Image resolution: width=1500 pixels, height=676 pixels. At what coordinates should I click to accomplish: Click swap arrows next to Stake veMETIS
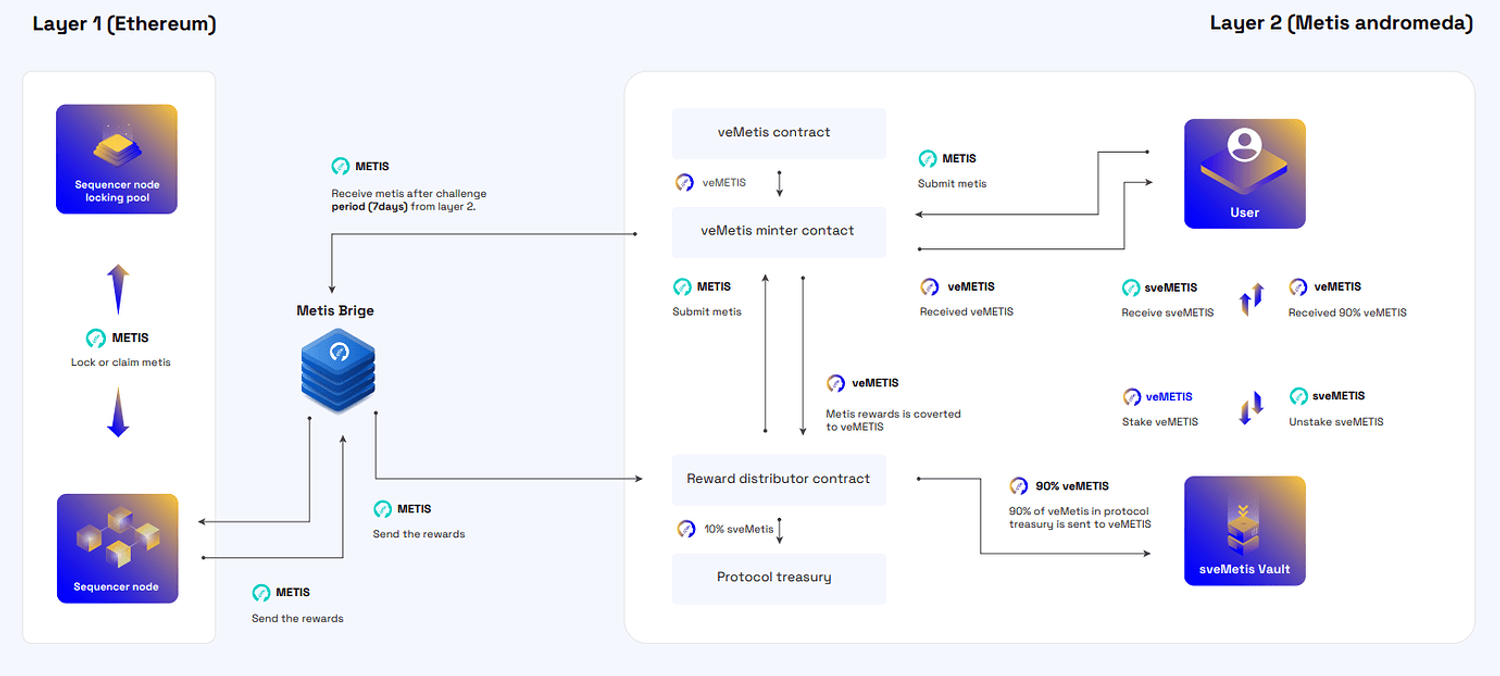1252,408
